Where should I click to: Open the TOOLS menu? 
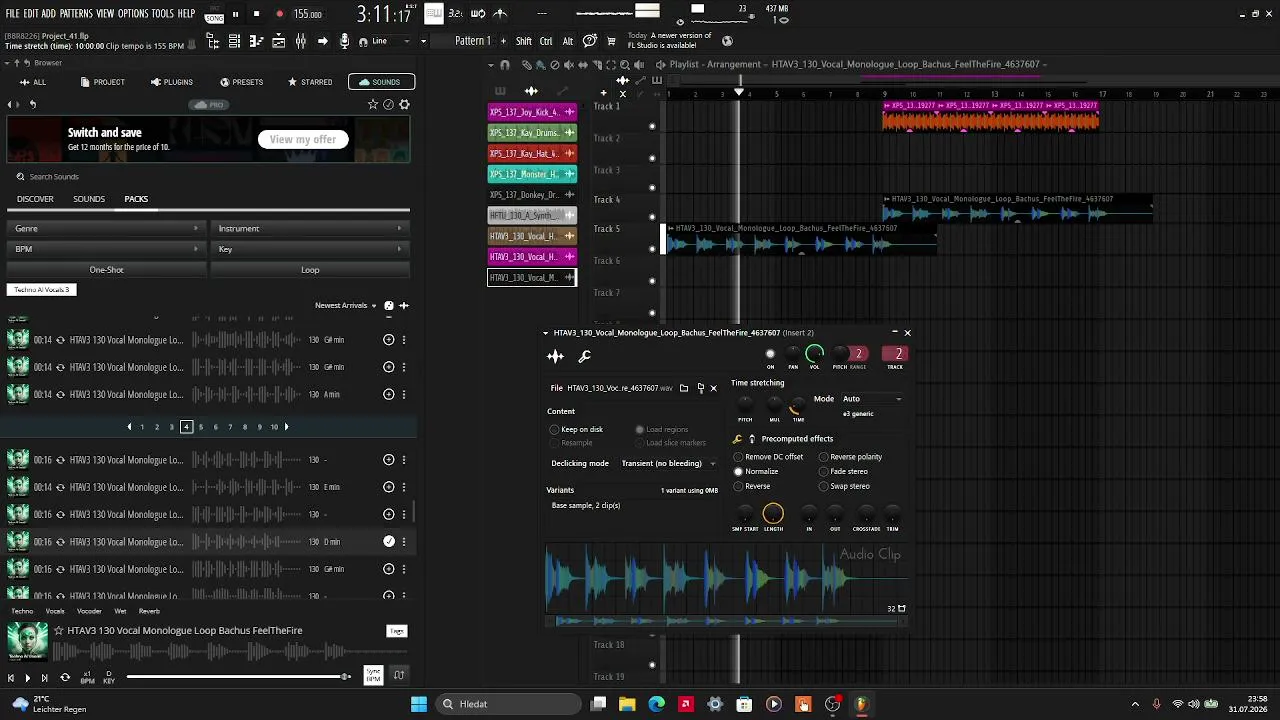[163, 14]
